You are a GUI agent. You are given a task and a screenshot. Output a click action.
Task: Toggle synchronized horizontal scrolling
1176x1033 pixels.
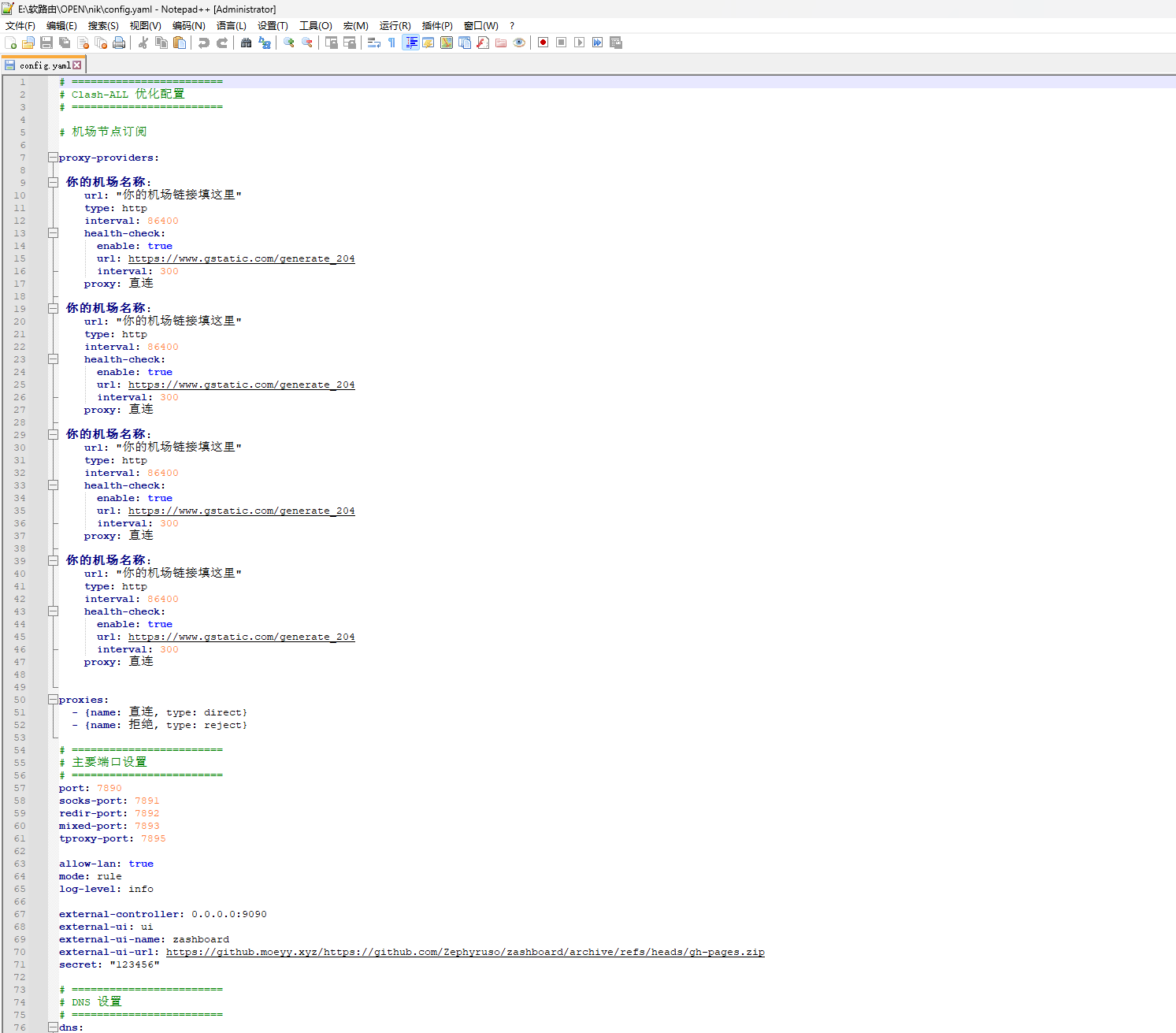350,43
